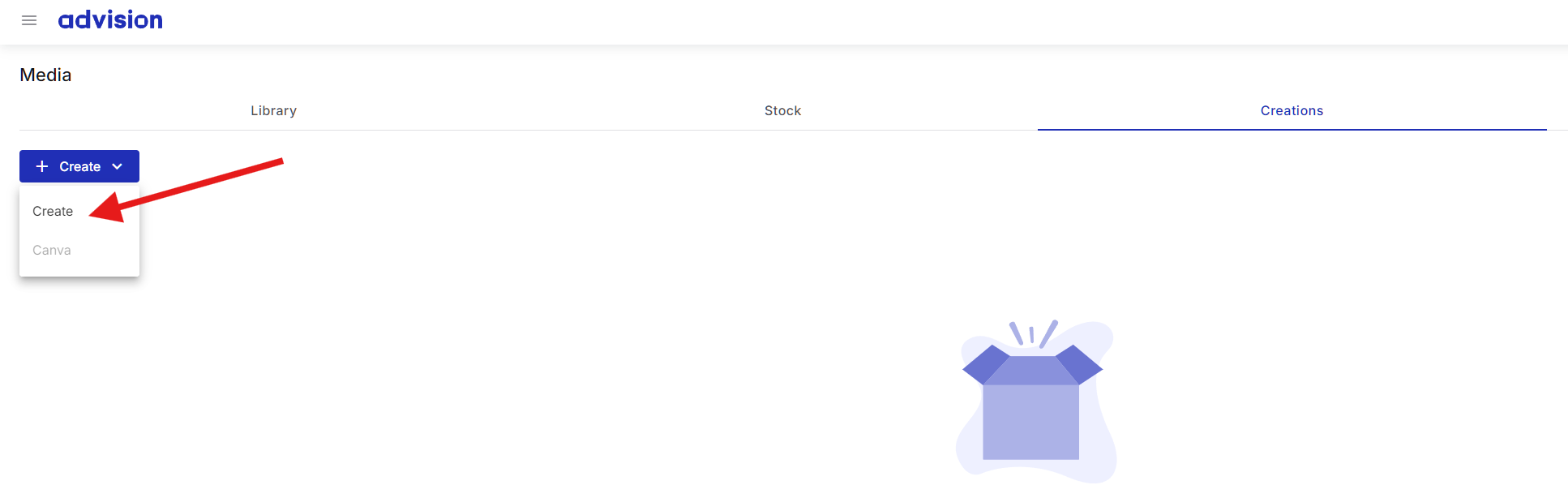The height and width of the screenshot is (498, 1568).
Task: Click the front face of the box
Action: 1030,422
